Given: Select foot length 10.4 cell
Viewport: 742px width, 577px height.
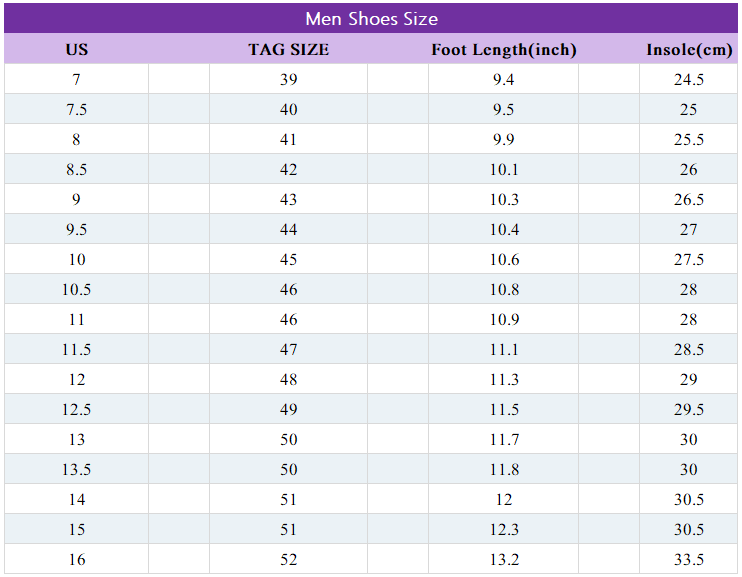Looking at the screenshot, I should (504, 229).
